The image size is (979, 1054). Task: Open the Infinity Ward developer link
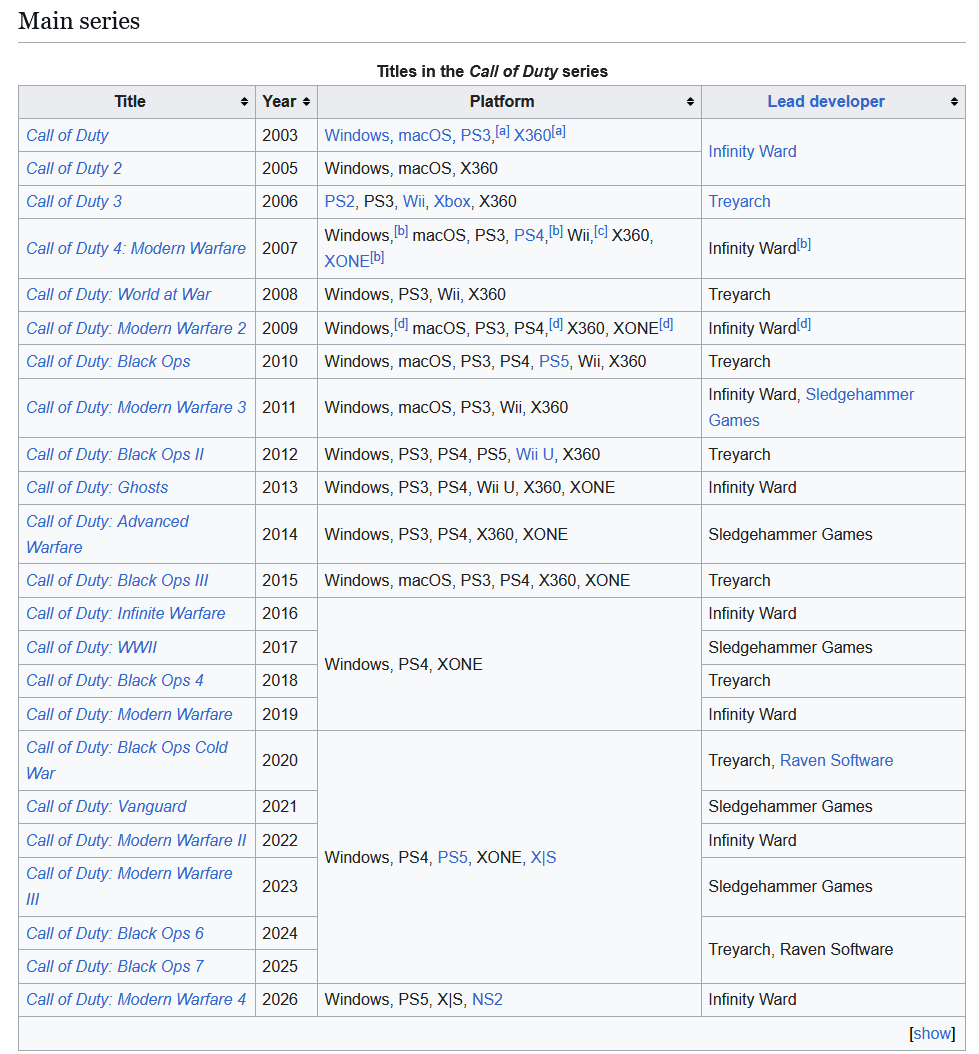pyautogui.click(x=752, y=151)
